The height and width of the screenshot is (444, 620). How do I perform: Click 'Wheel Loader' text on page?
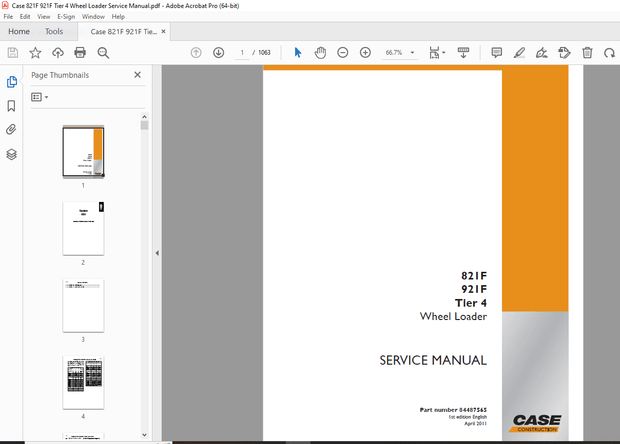pyautogui.click(x=453, y=316)
